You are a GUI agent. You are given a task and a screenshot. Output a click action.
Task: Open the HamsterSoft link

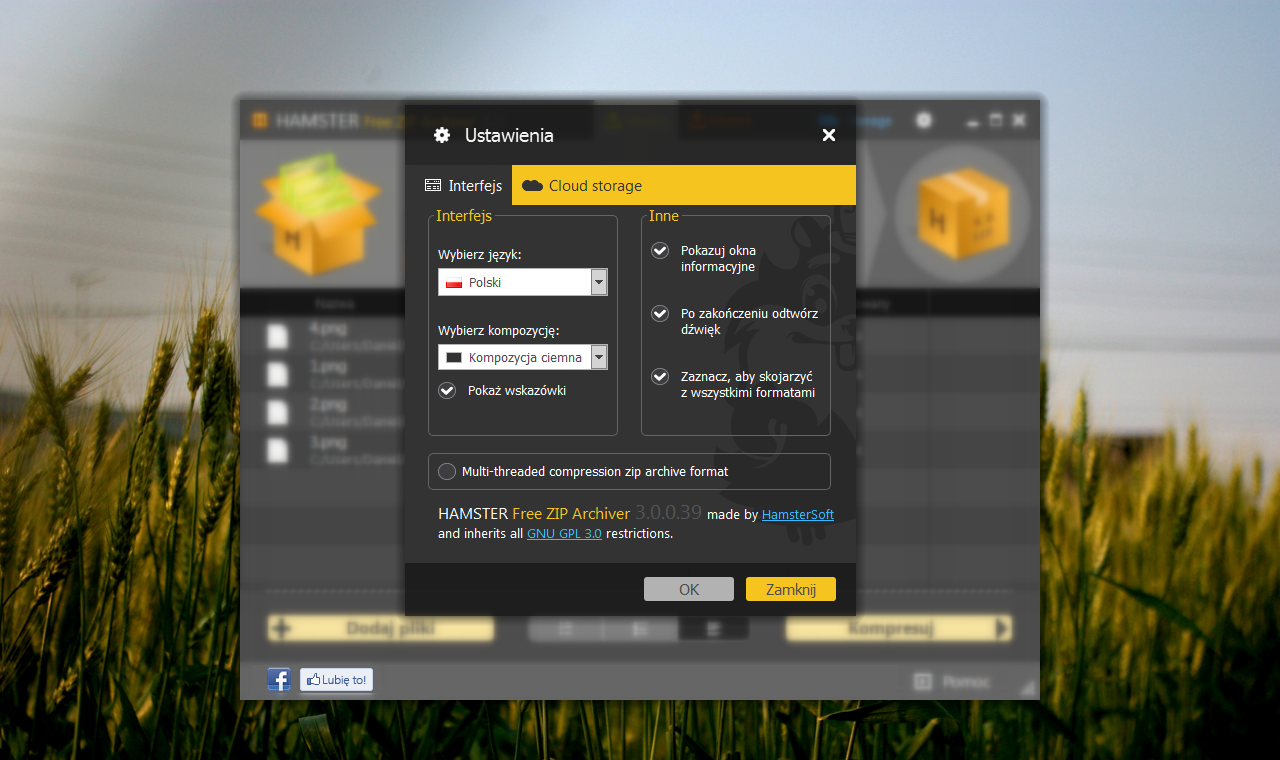coord(798,515)
